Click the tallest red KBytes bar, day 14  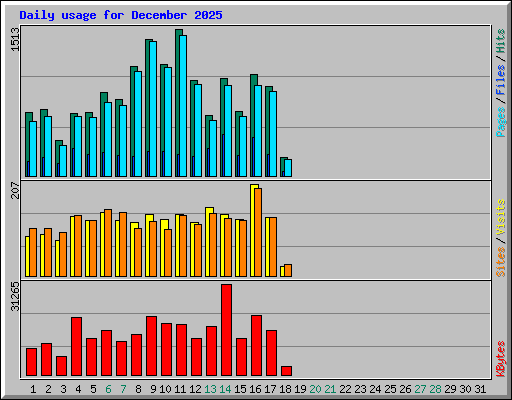[226, 330]
